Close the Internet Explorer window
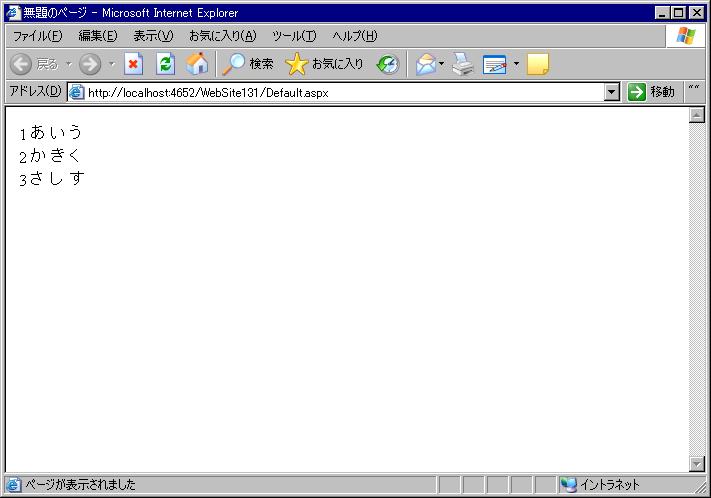 (696, 13)
